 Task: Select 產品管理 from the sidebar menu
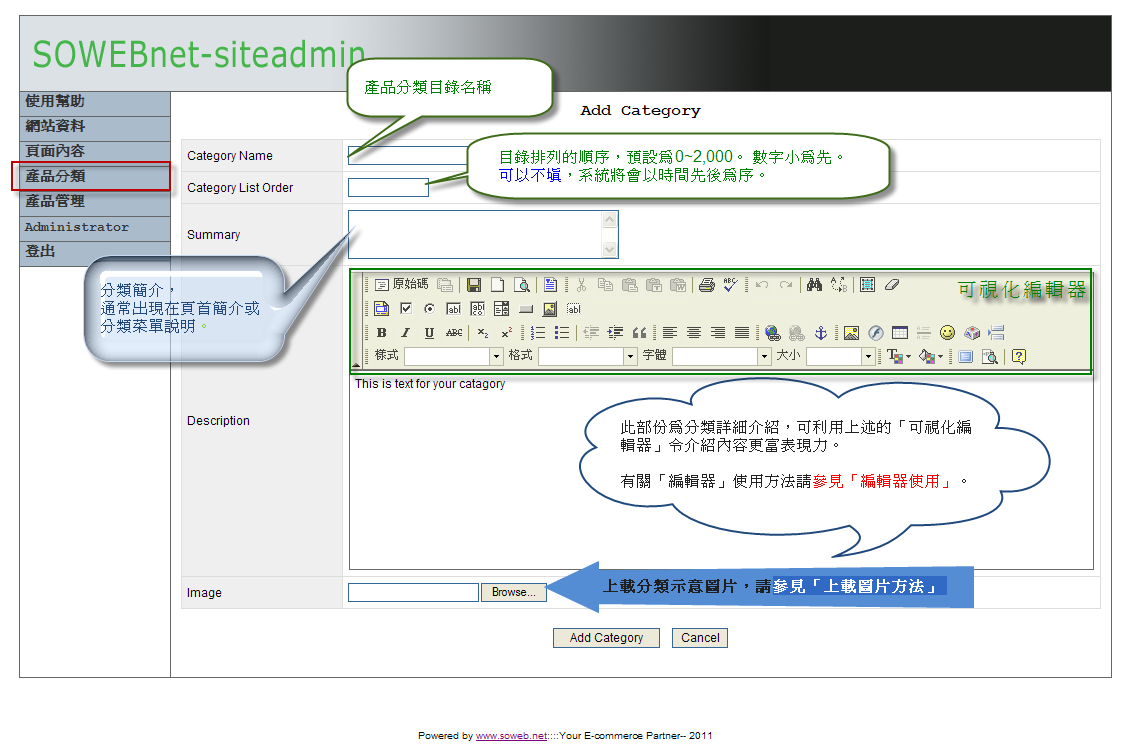pos(92,201)
